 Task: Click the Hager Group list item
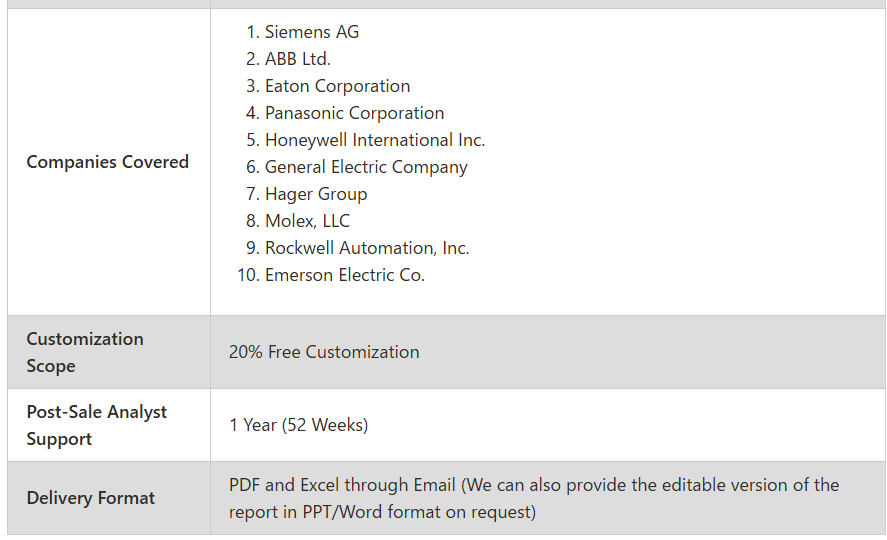[316, 195]
